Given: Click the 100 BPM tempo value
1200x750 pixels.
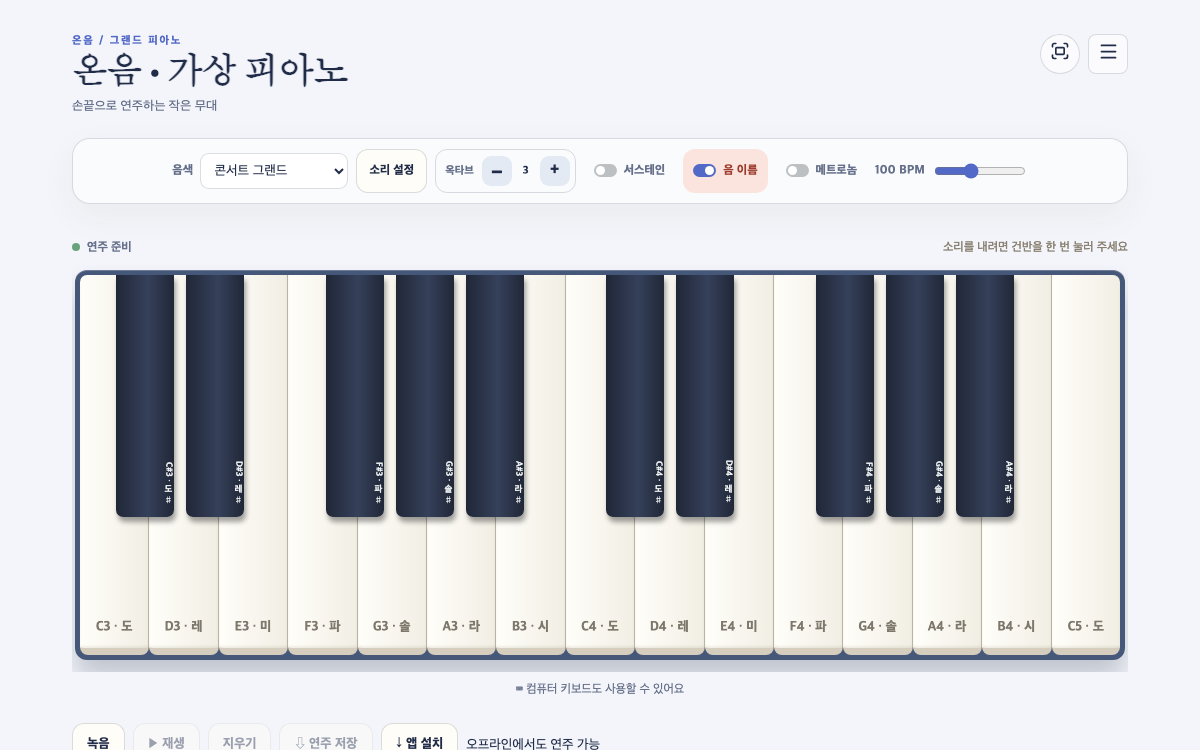Looking at the screenshot, I should (899, 170).
